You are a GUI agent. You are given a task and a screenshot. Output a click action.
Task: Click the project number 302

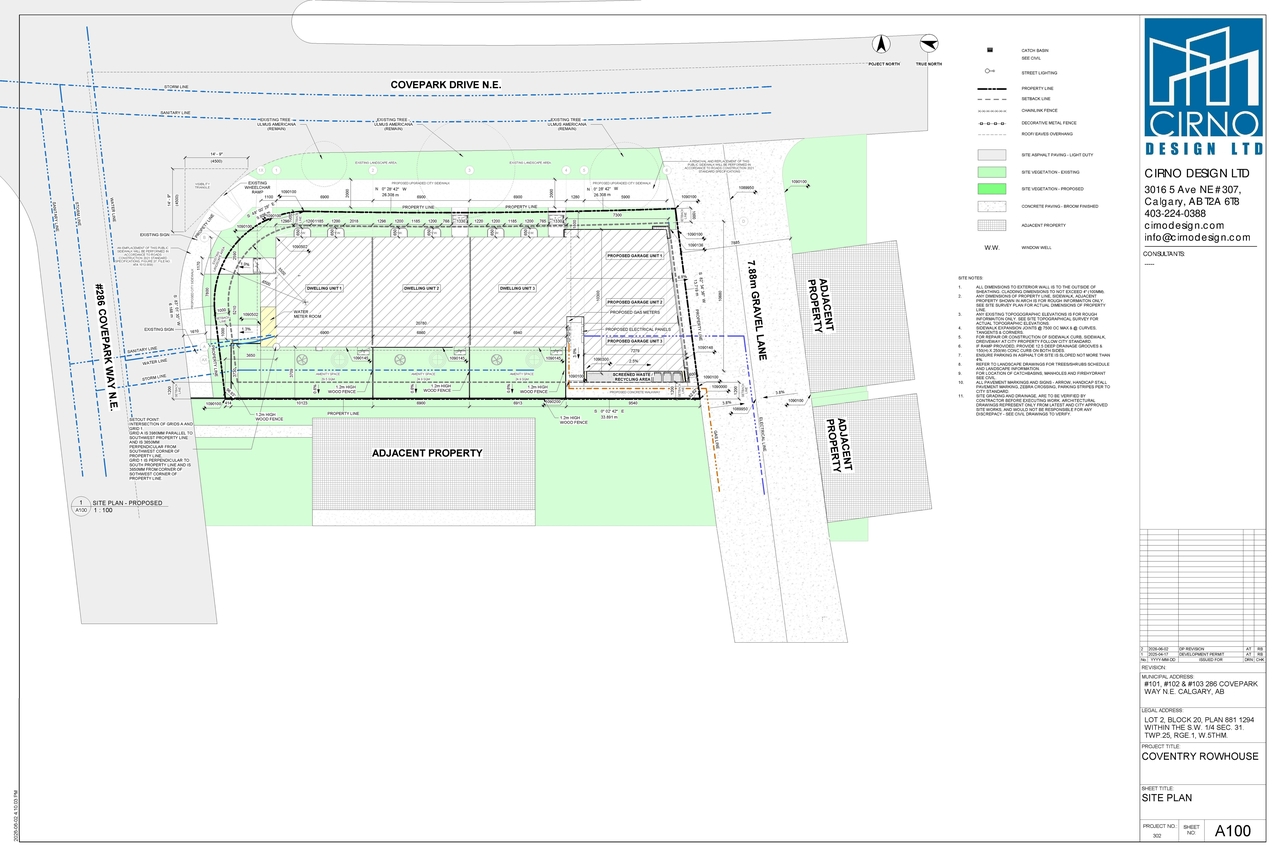[x=1158, y=837]
